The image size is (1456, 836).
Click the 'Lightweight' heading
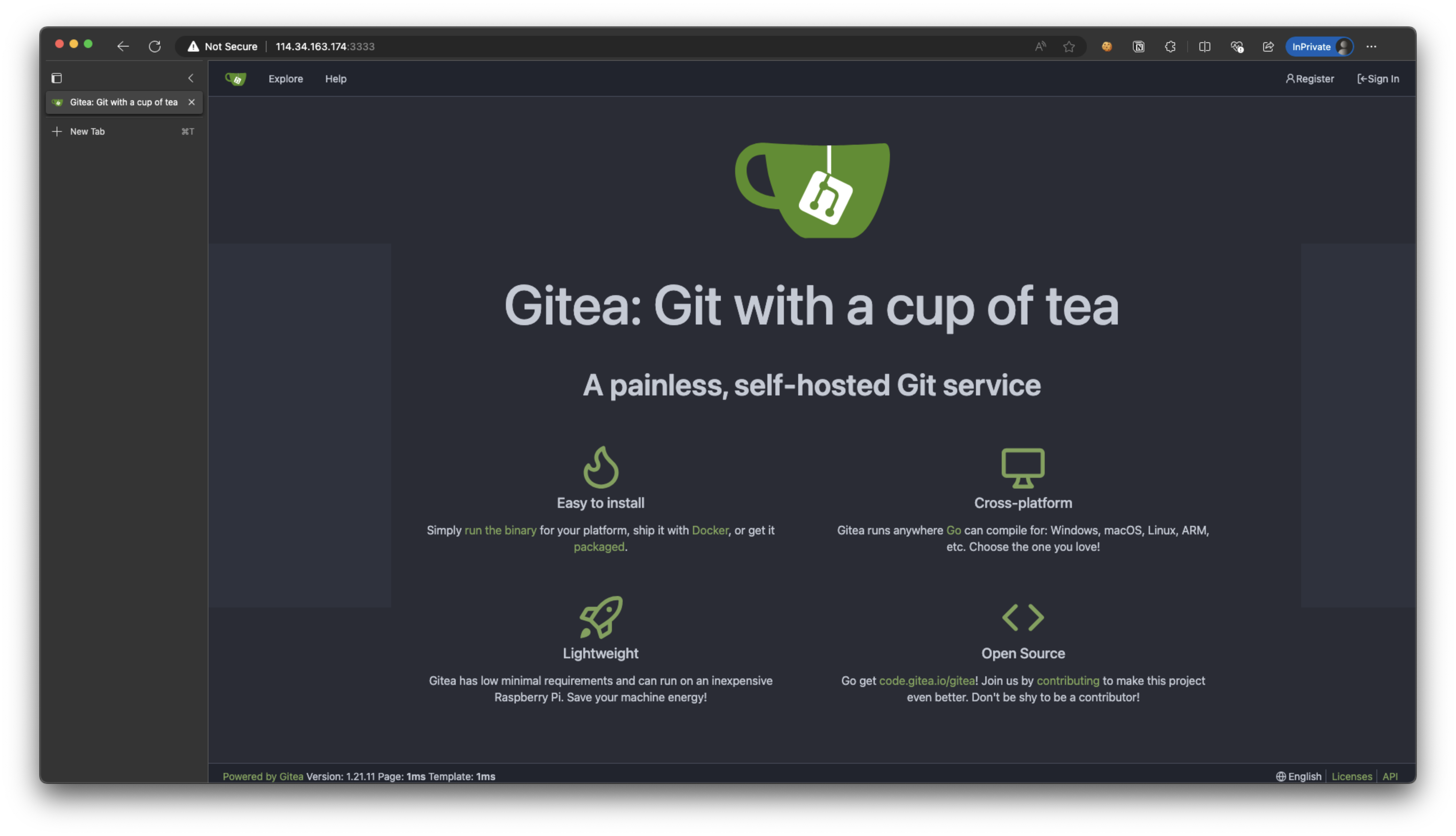pyautogui.click(x=600, y=653)
